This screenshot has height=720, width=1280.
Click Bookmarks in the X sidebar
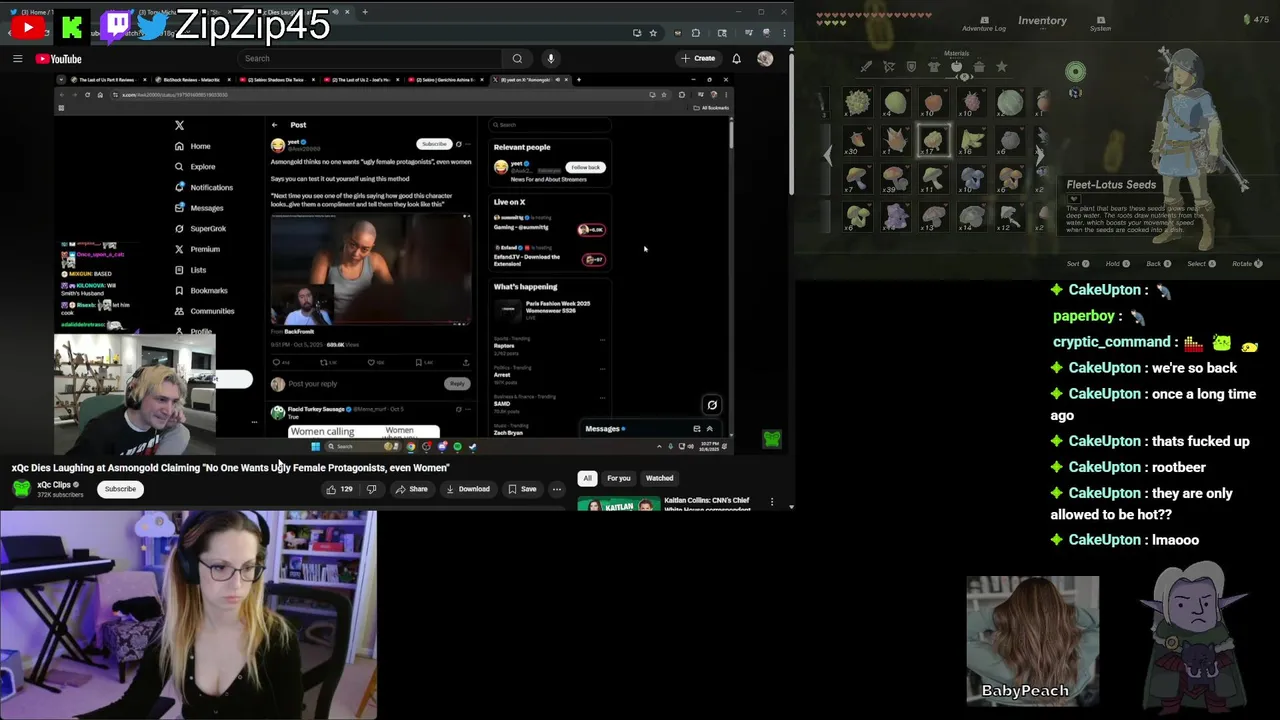tap(201, 290)
